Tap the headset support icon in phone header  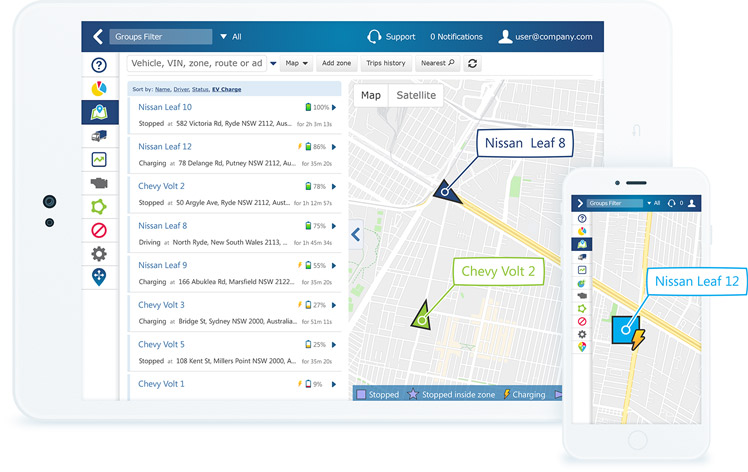(672, 203)
